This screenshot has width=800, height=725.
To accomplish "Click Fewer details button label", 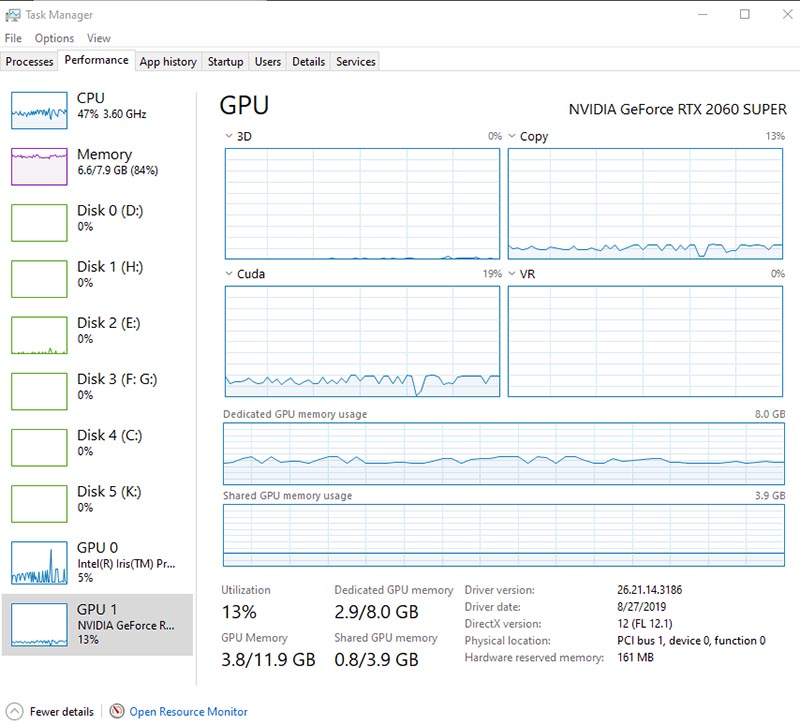I will coord(62,711).
